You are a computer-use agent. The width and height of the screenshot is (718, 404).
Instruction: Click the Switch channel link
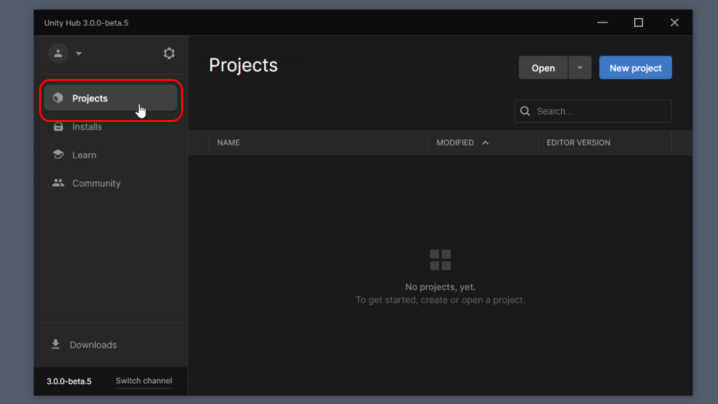point(144,381)
